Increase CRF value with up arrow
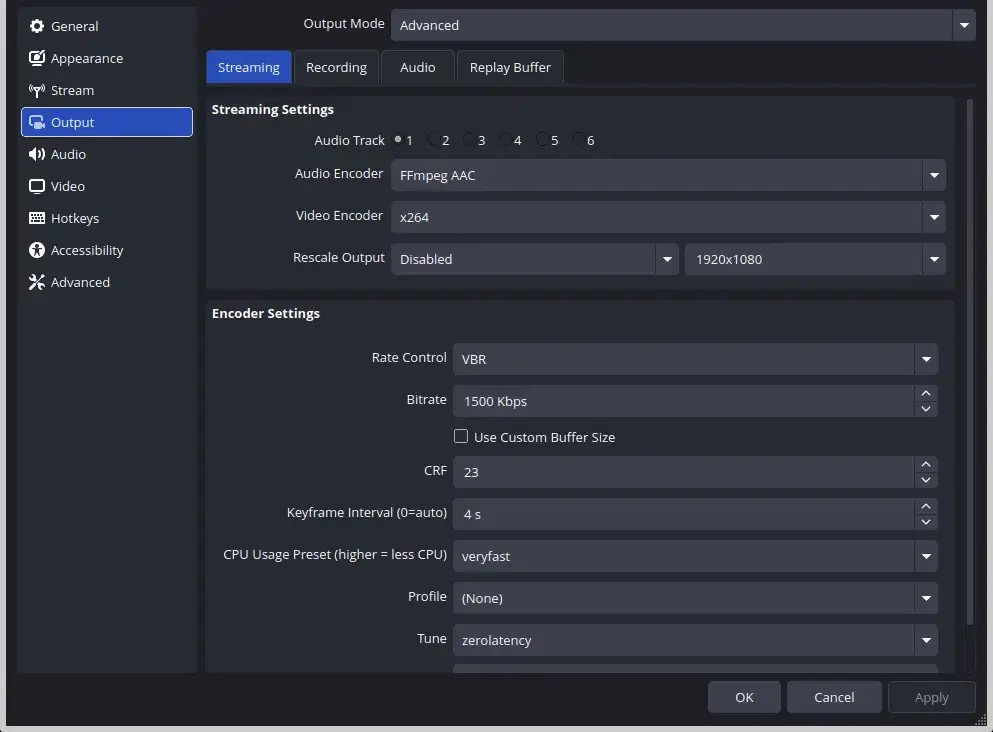 (926, 464)
